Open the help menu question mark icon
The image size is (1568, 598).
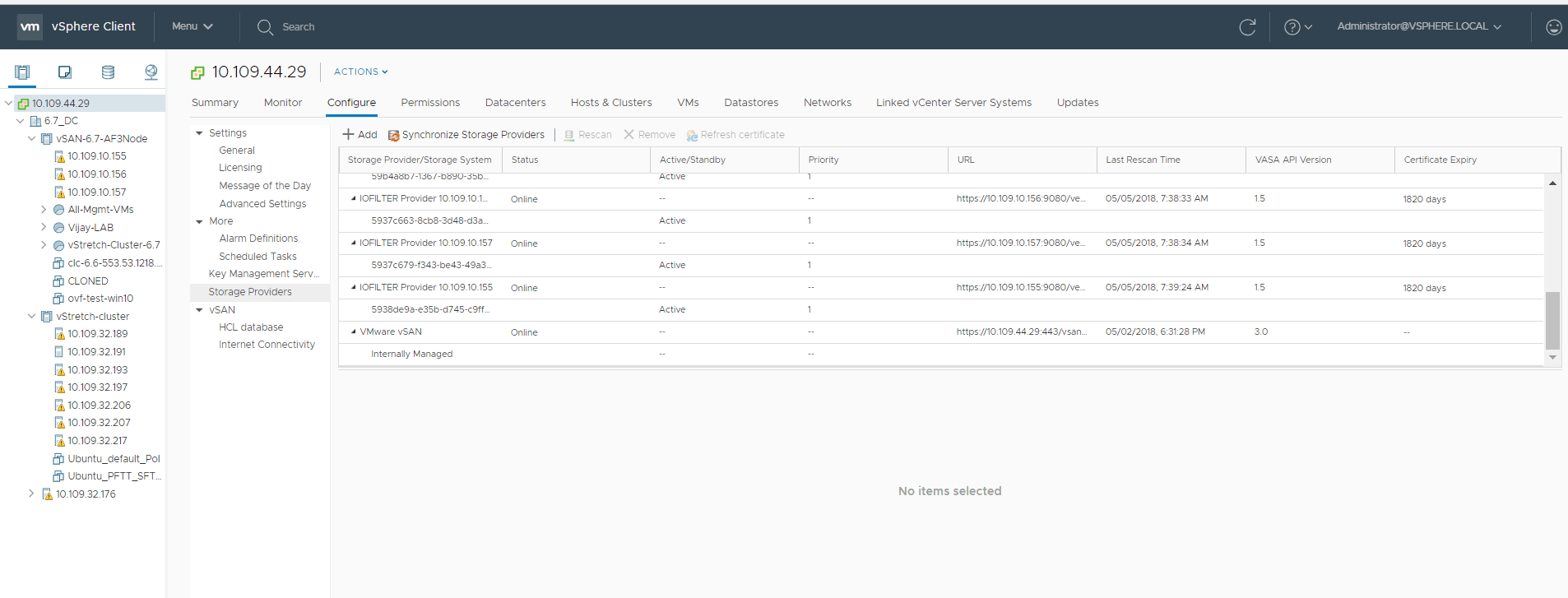click(x=1292, y=27)
